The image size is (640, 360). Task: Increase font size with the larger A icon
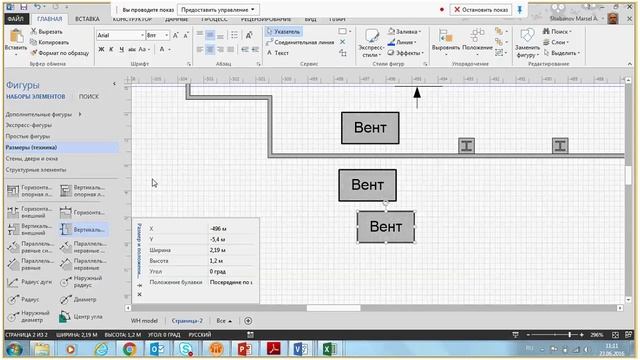[x=176, y=36]
